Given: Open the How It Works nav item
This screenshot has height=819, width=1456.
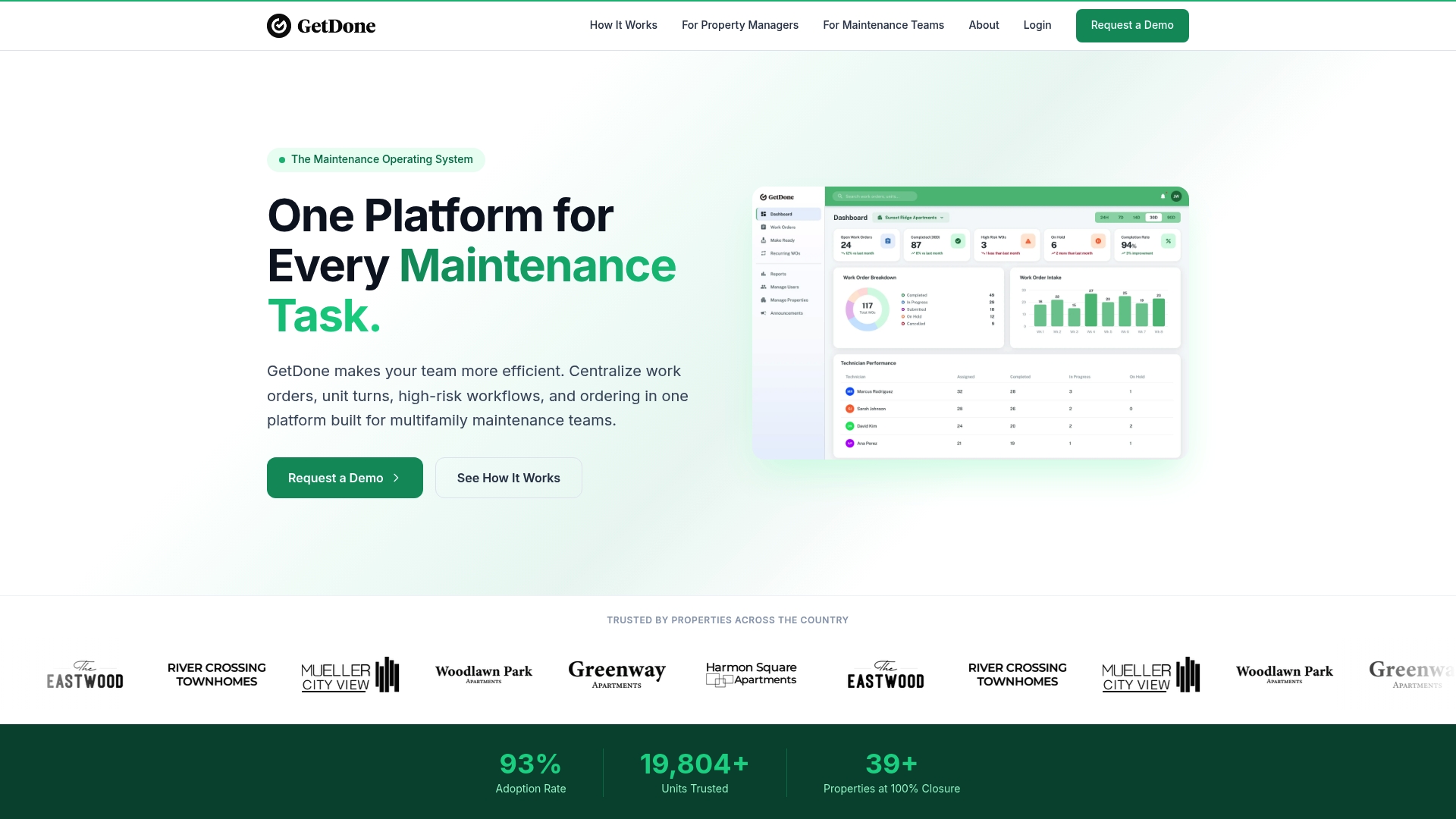Looking at the screenshot, I should click(x=623, y=25).
